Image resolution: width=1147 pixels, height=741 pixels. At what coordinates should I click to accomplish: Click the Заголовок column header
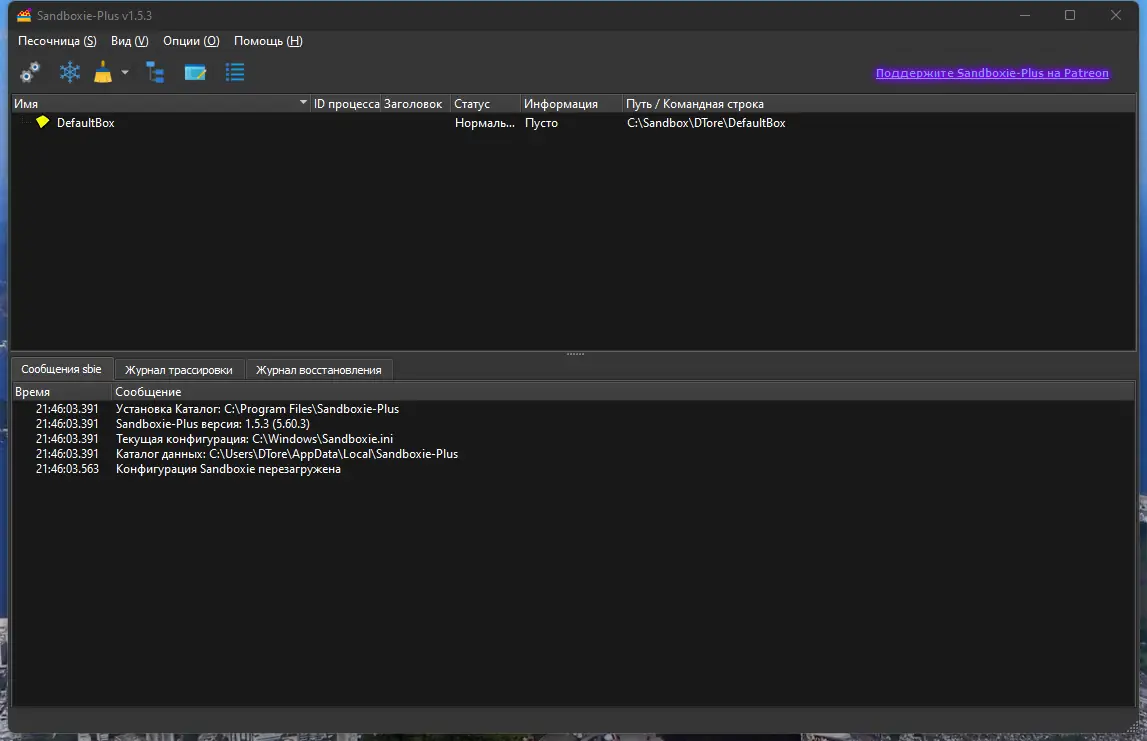[x=415, y=104]
